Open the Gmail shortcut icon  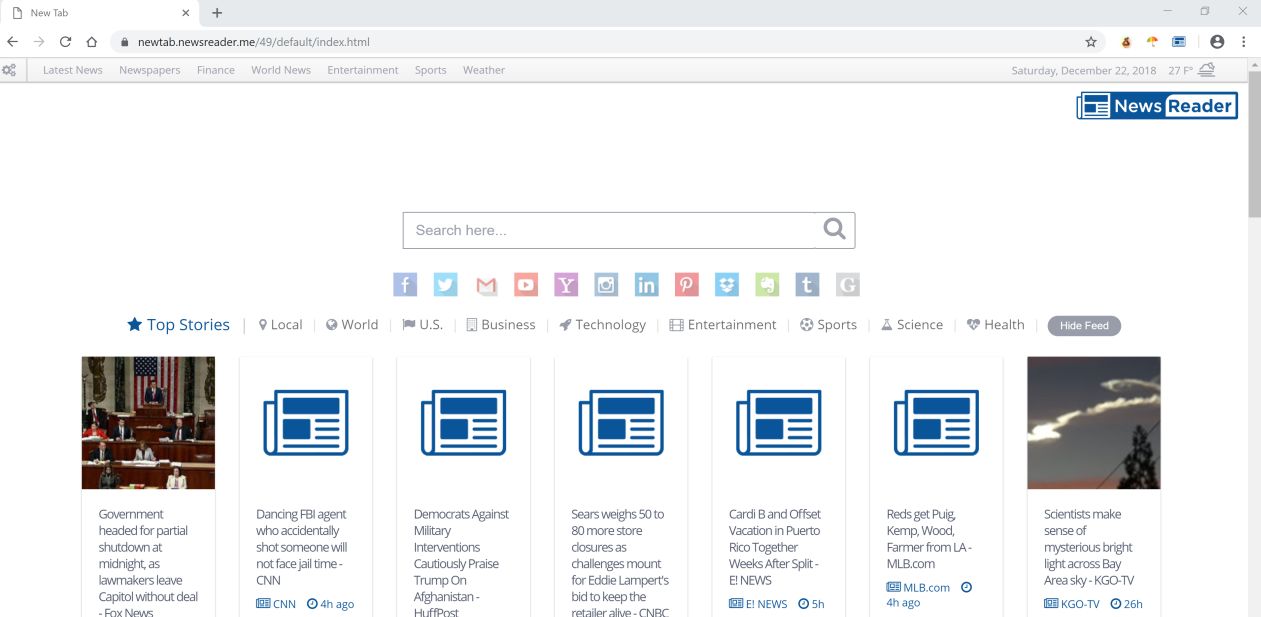[x=486, y=285]
